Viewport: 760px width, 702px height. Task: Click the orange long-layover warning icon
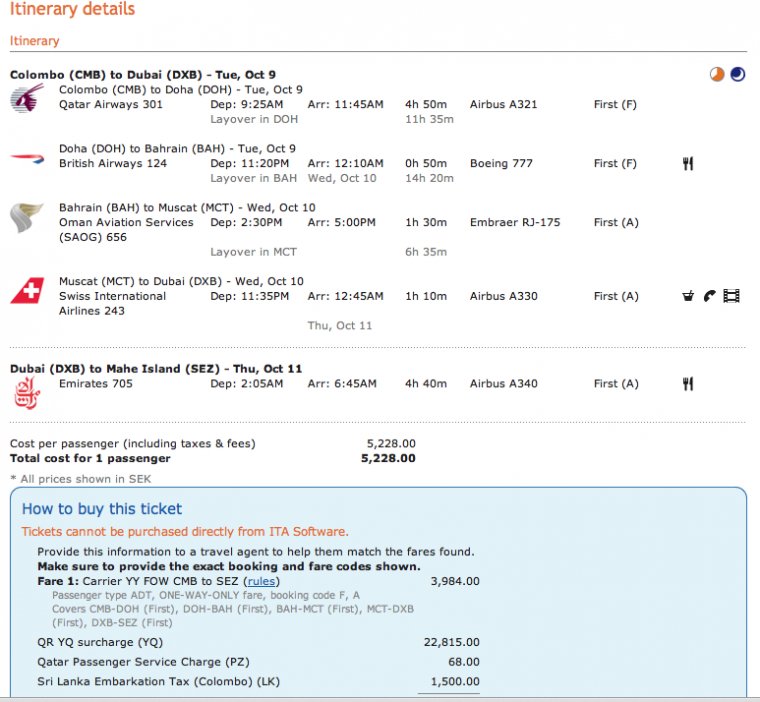(x=716, y=74)
